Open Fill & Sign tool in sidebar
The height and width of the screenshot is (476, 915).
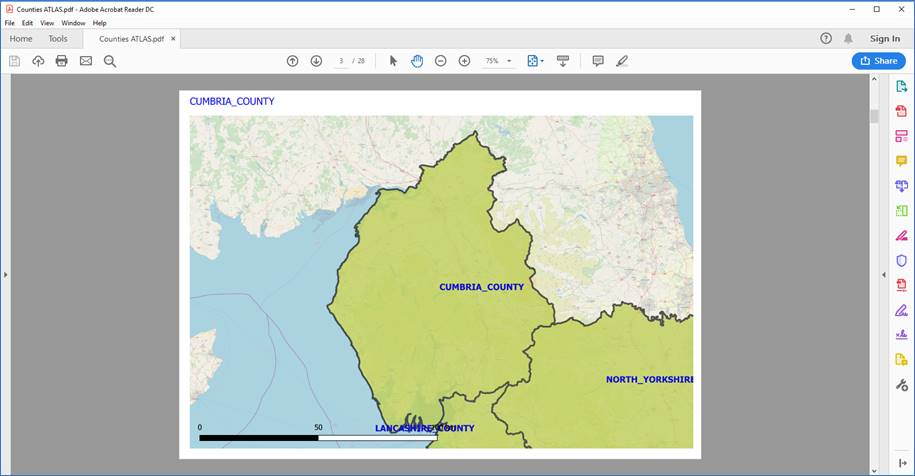[x=901, y=310]
